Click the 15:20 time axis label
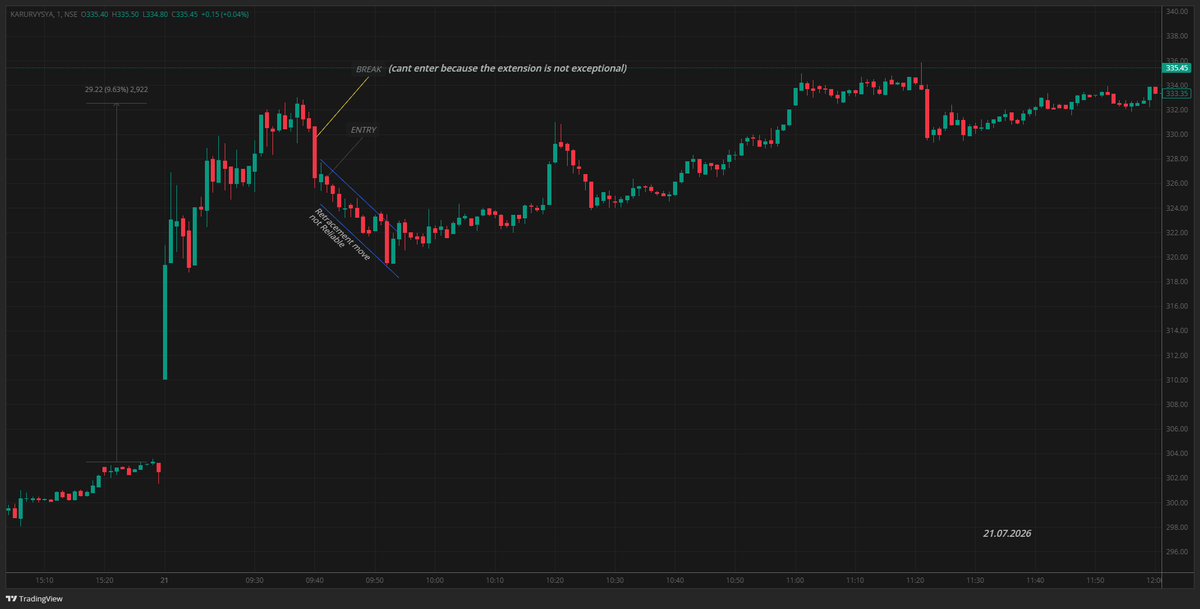Image resolution: width=1200 pixels, height=609 pixels. [104, 580]
